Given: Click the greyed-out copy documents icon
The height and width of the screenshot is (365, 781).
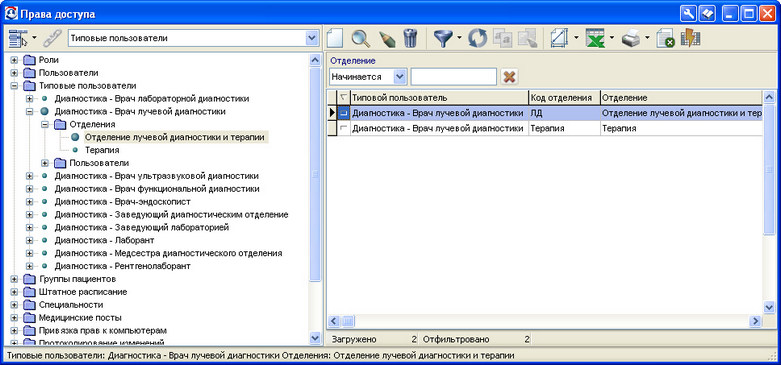Looking at the screenshot, I should [x=502, y=38].
